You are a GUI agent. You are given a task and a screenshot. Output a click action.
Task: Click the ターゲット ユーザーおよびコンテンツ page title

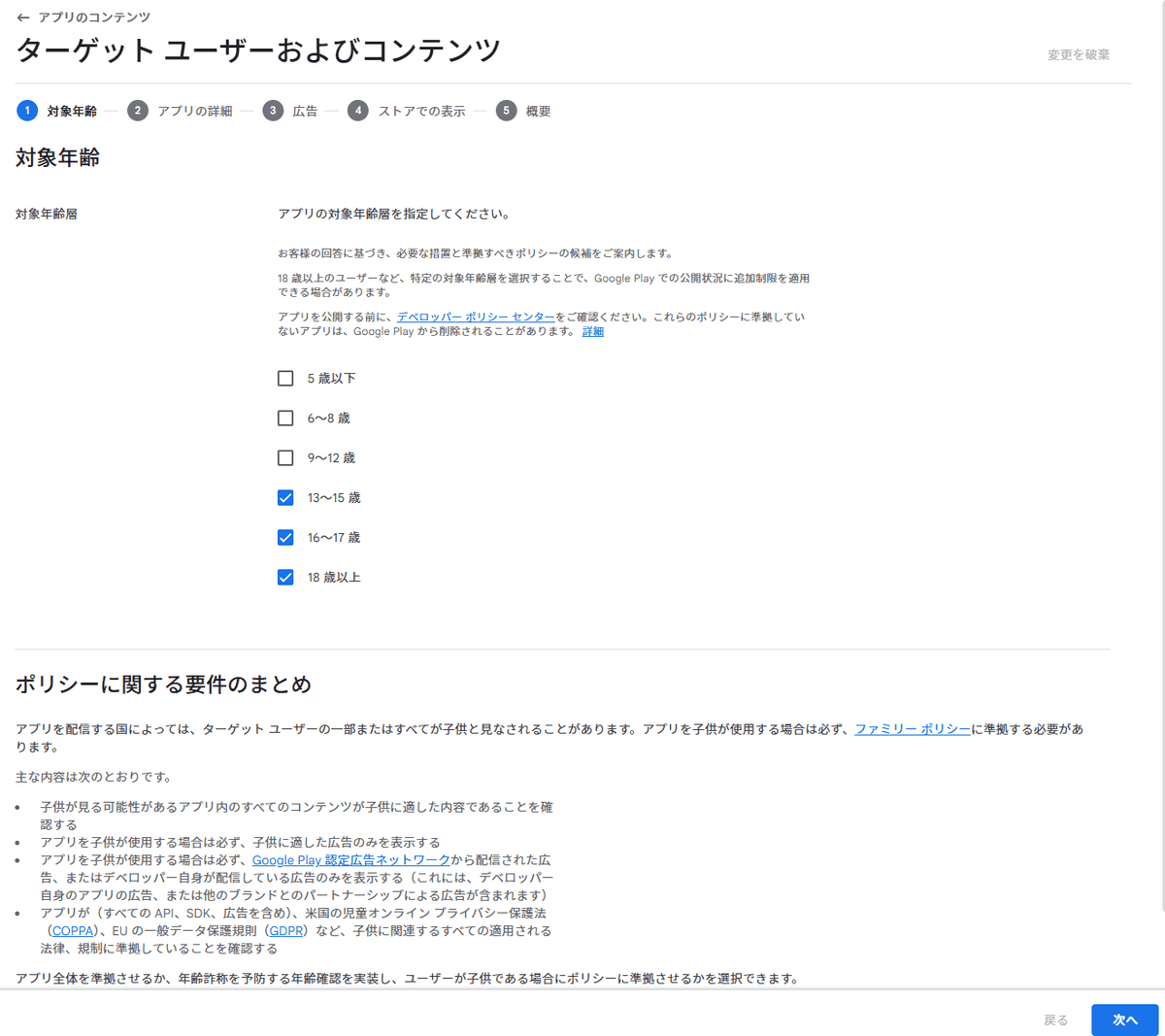[258, 50]
